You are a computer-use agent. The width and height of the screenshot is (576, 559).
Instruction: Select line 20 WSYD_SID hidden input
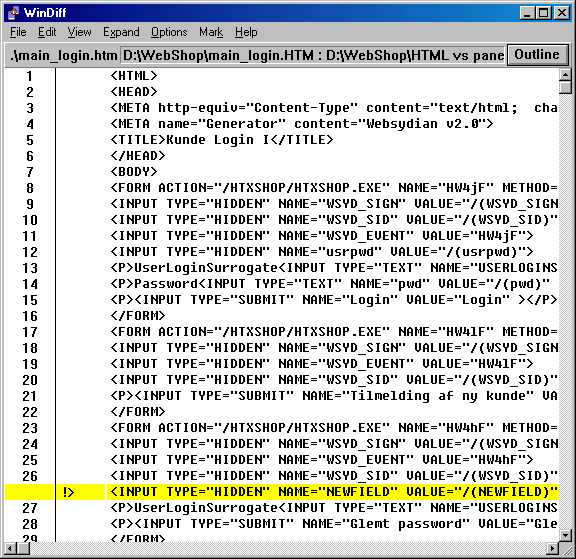point(334,380)
